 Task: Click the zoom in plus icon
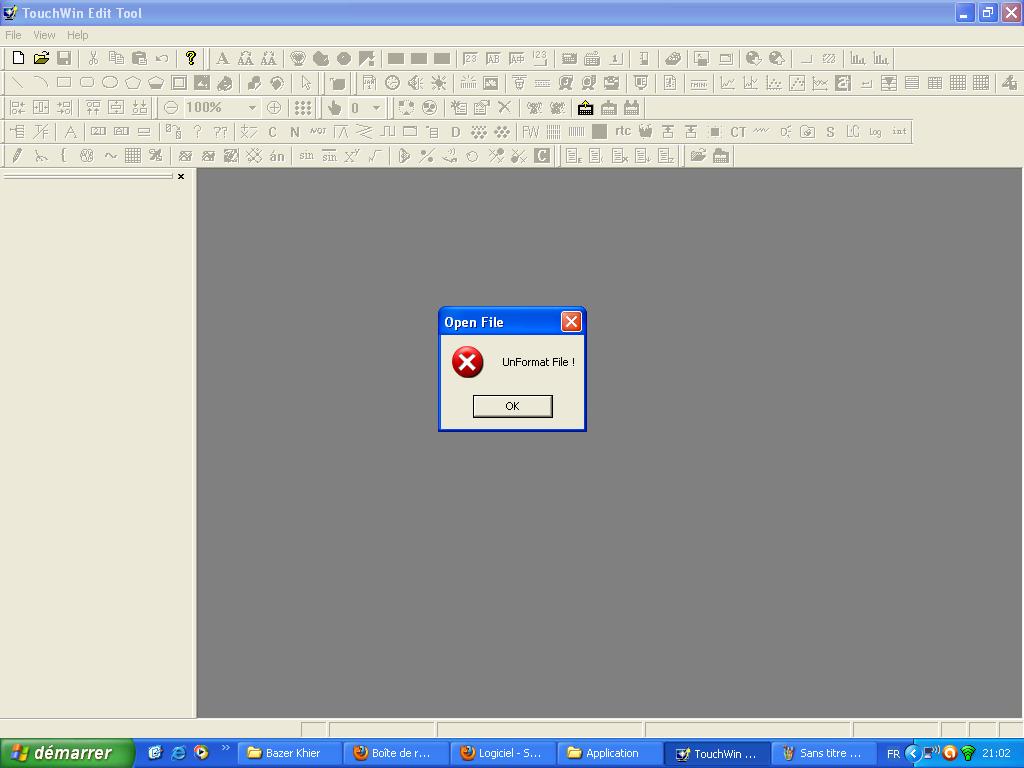point(273,108)
